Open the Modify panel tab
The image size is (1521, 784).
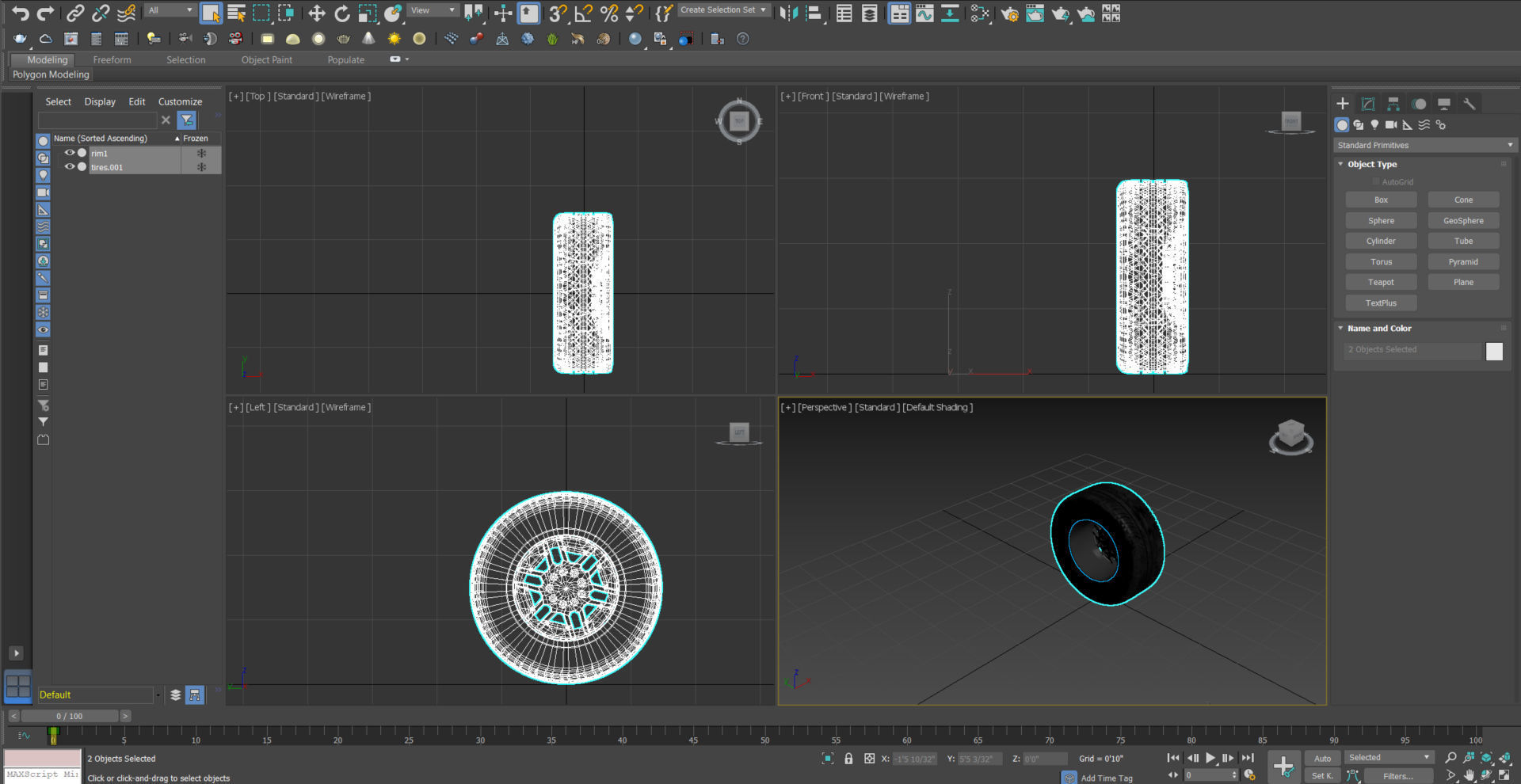pyautogui.click(x=1368, y=104)
